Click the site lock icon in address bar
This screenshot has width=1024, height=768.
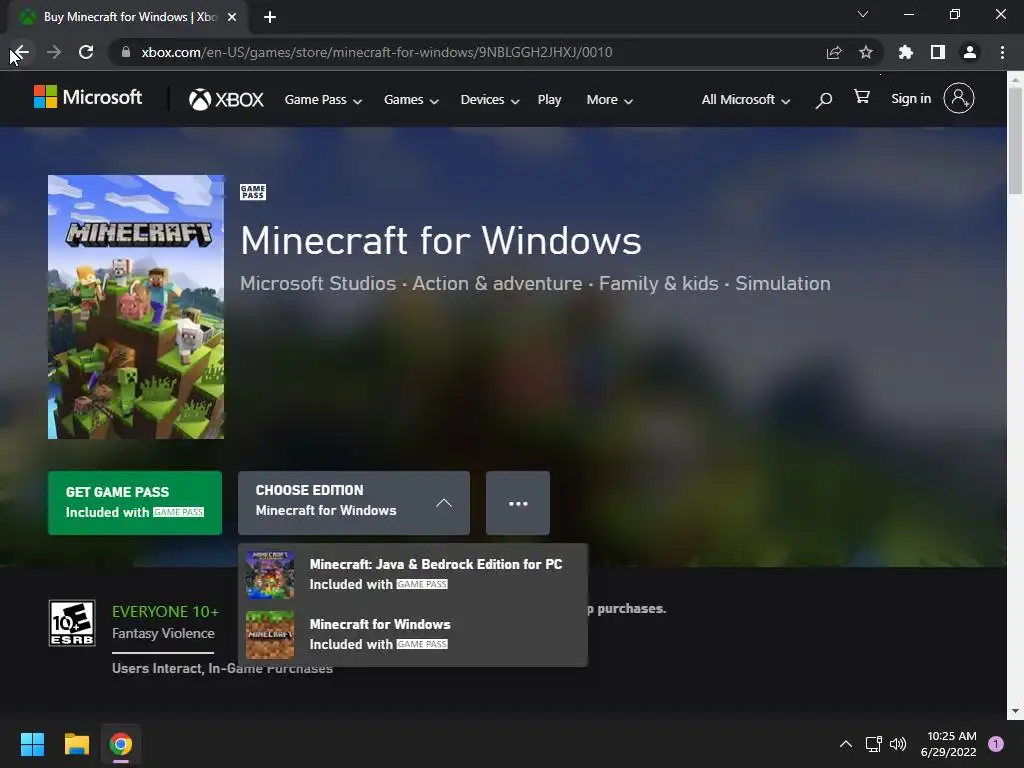[x=126, y=52]
